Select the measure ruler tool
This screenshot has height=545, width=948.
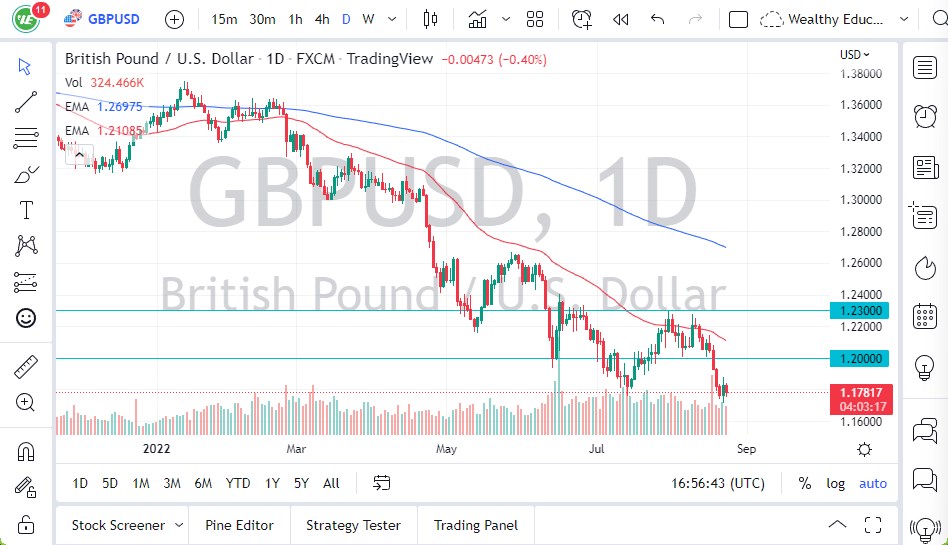coord(26,367)
